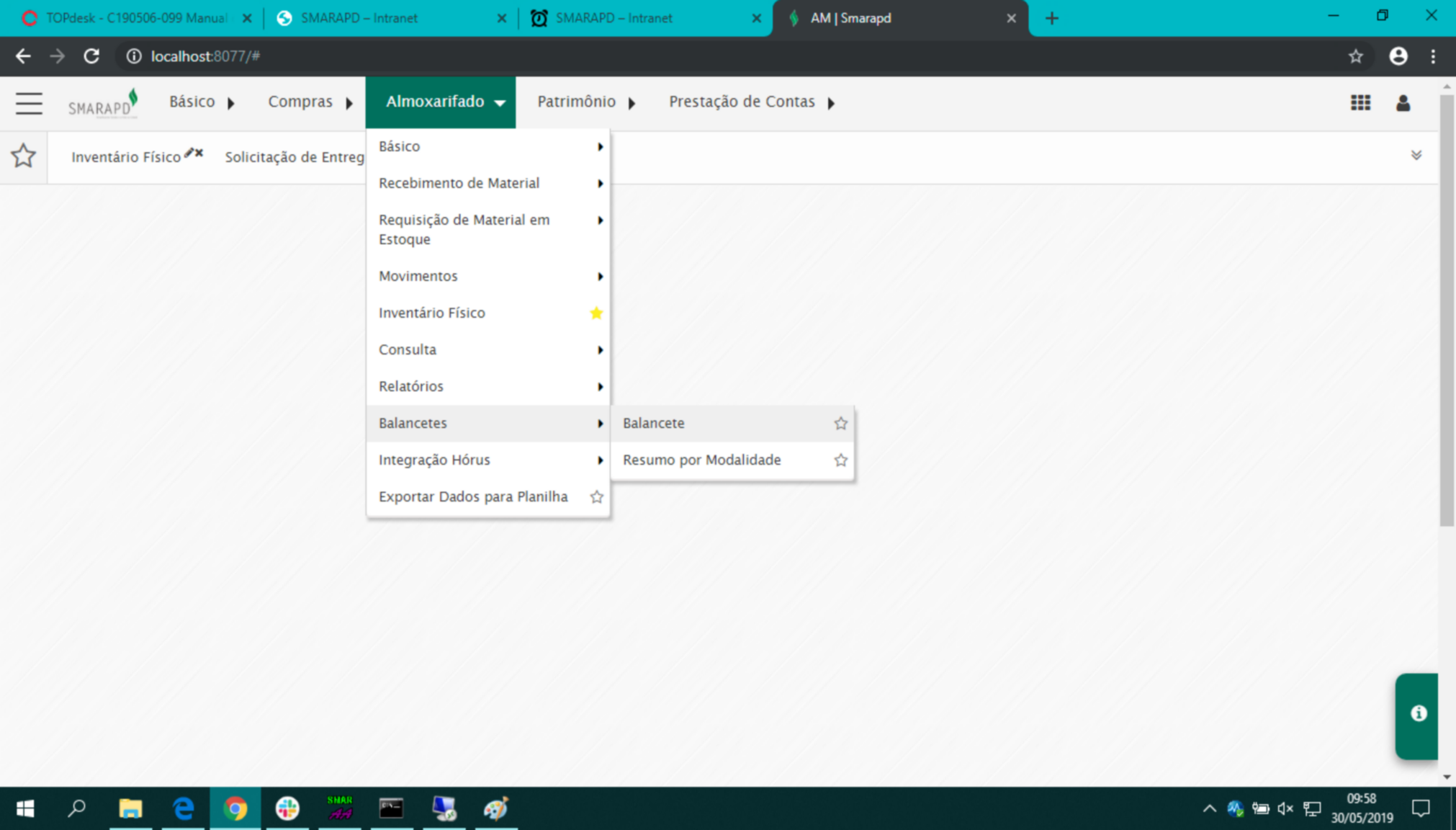Open the Inventário Físico shortcut link
Image resolution: width=1456 pixels, height=830 pixels.
[x=126, y=157]
